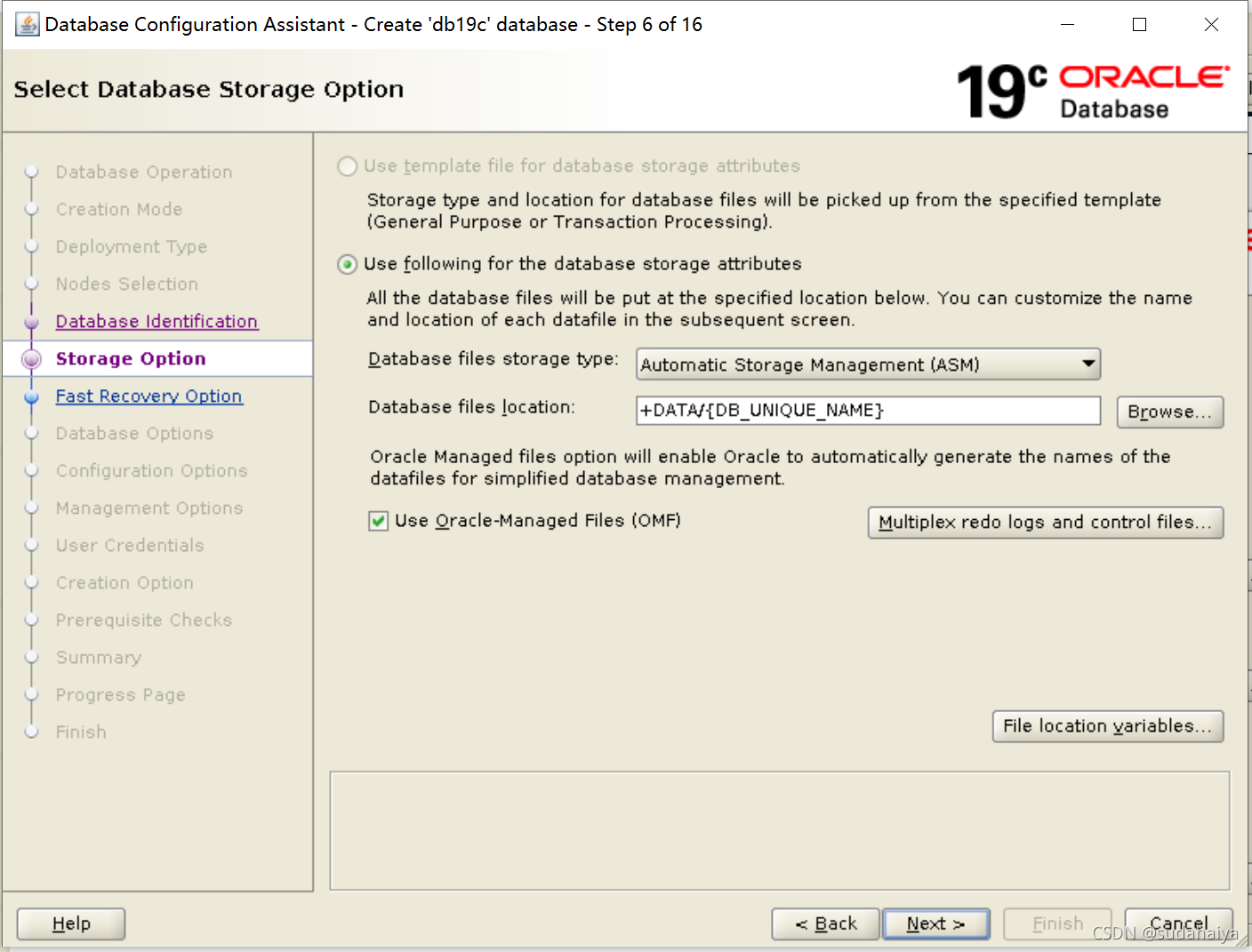This screenshot has width=1252, height=952.
Task: Click the Storage Option step bullet icon
Action: tap(31, 359)
